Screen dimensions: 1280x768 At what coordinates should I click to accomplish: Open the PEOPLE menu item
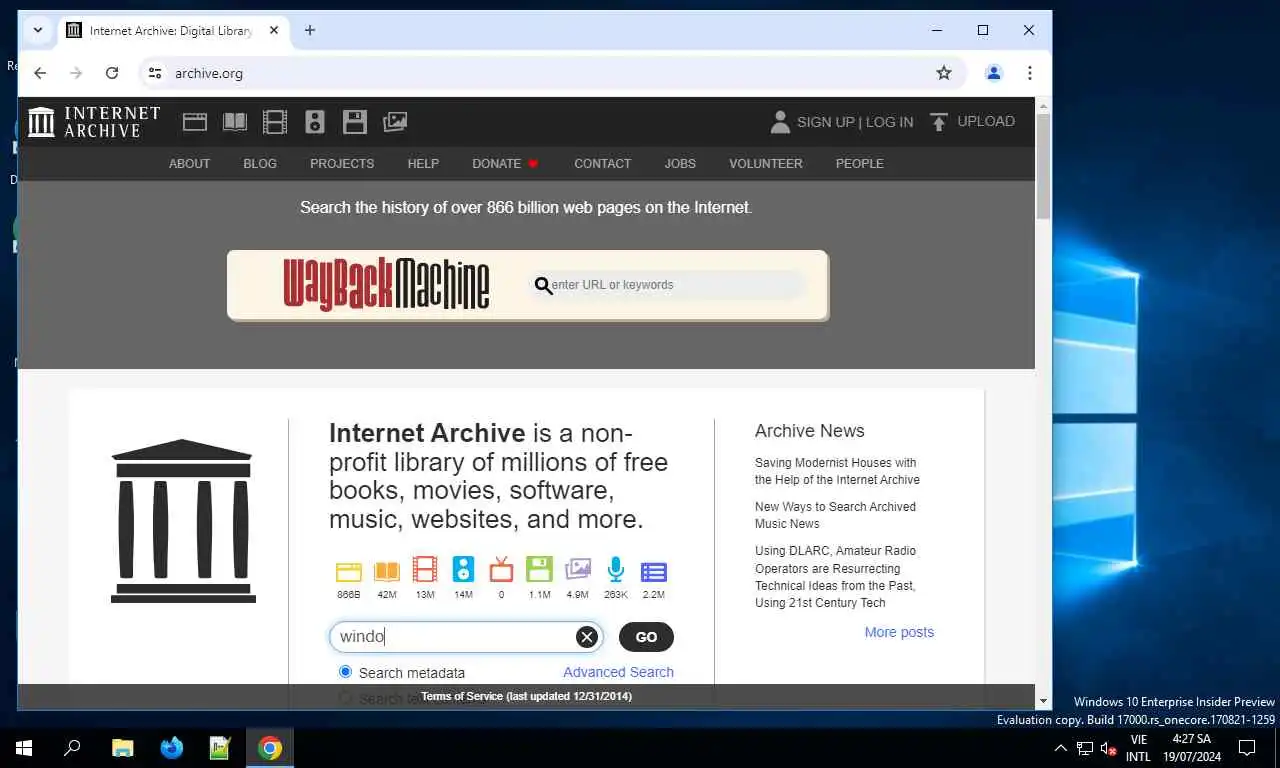pos(860,163)
